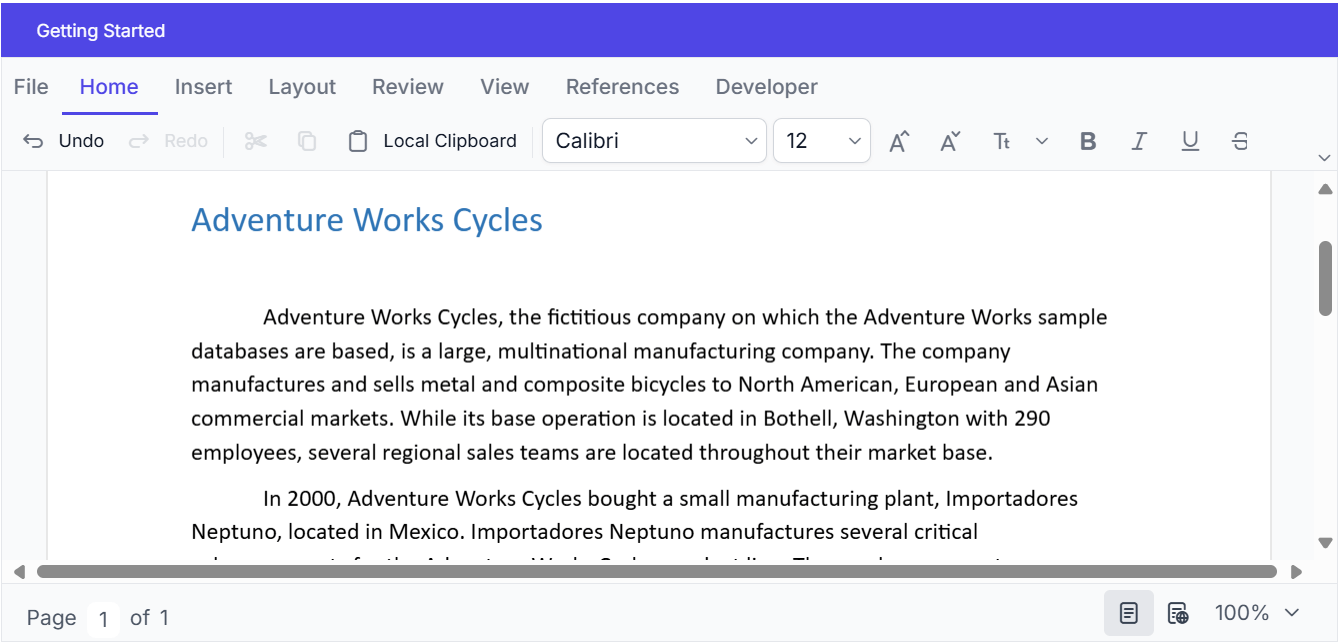Open the File menu

tap(31, 87)
